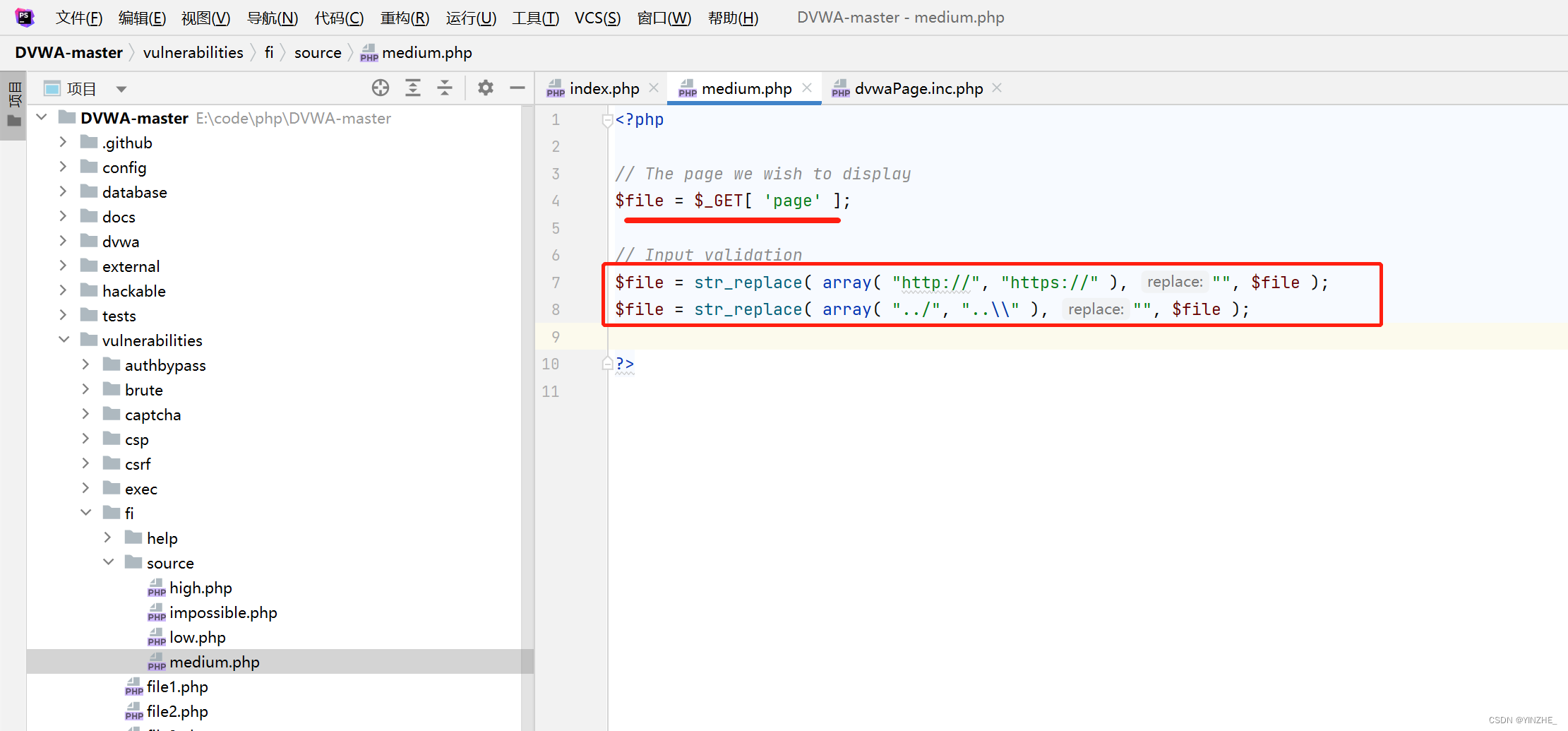Expand the brute folder
This screenshot has width=1568, height=731.
[86, 389]
